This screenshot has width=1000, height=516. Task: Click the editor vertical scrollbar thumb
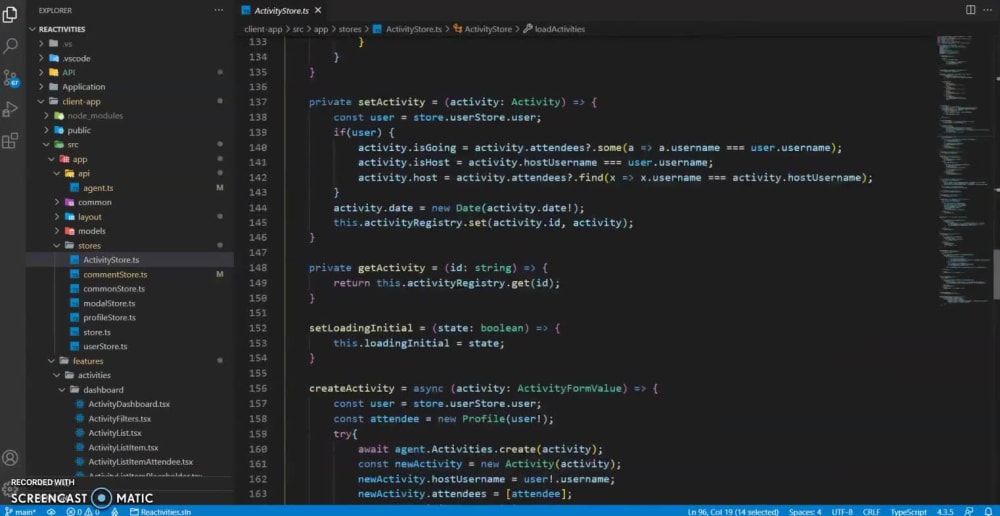click(996, 274)
